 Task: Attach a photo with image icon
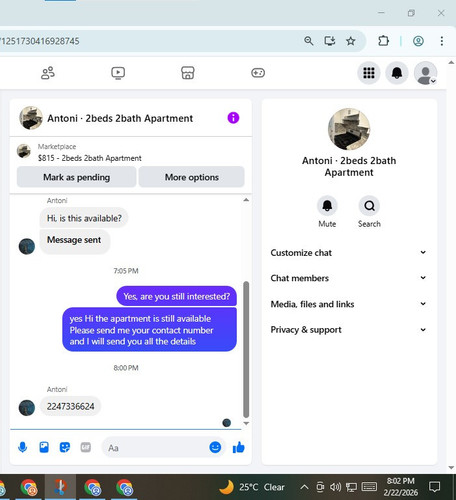(44, 447)
